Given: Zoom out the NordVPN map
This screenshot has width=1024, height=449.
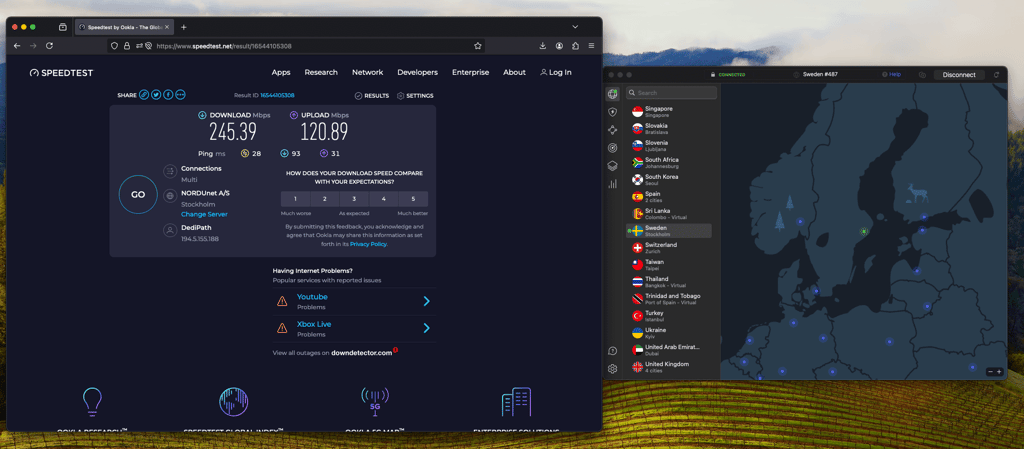Looking at the screenshot, I should 991,371.
